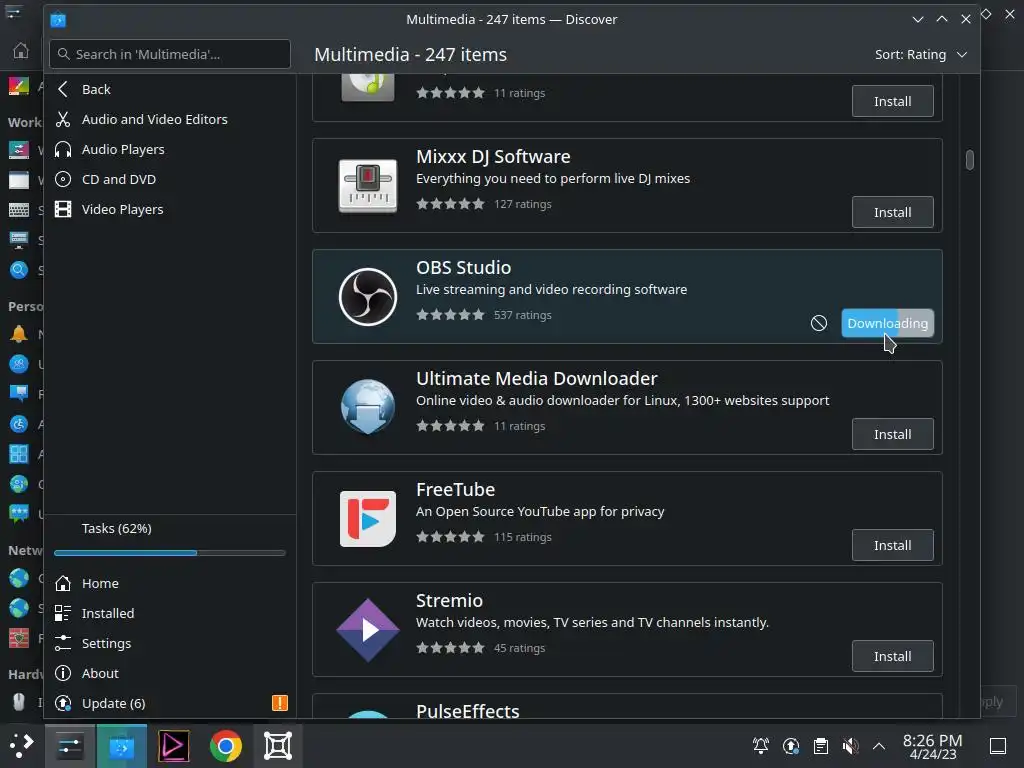Viewport: 1024px width, 768px height.
Task: Click the 115 ratings label for FreeTube
Action: (x=522, y=537)
